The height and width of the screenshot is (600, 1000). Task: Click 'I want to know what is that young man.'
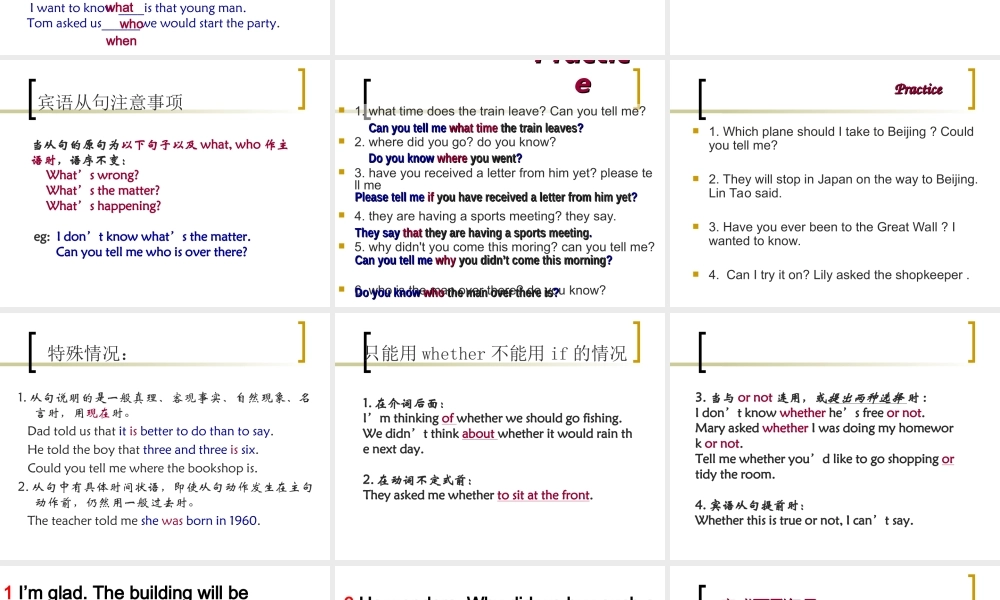[137, 8]
